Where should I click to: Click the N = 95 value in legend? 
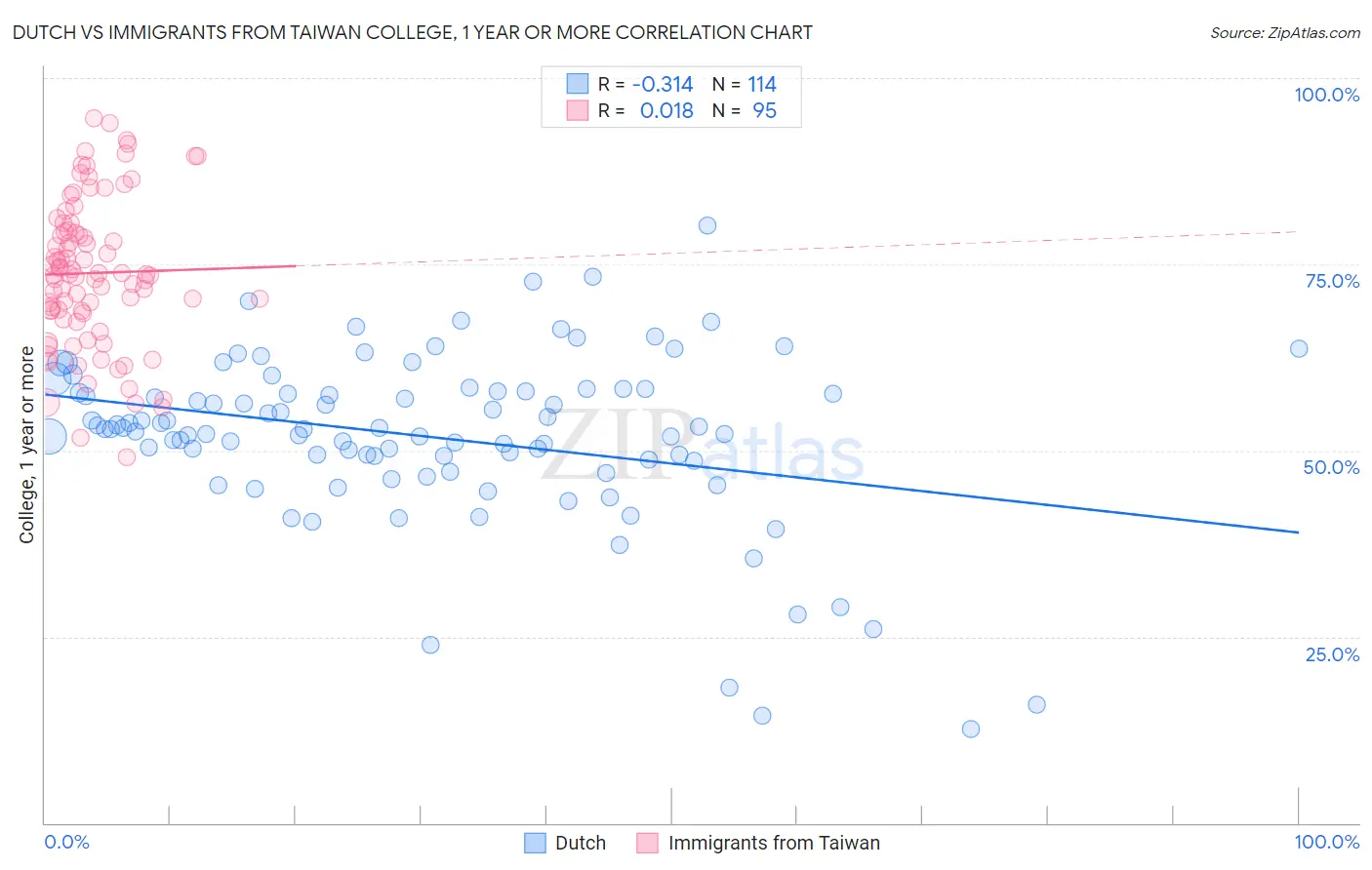745,110
